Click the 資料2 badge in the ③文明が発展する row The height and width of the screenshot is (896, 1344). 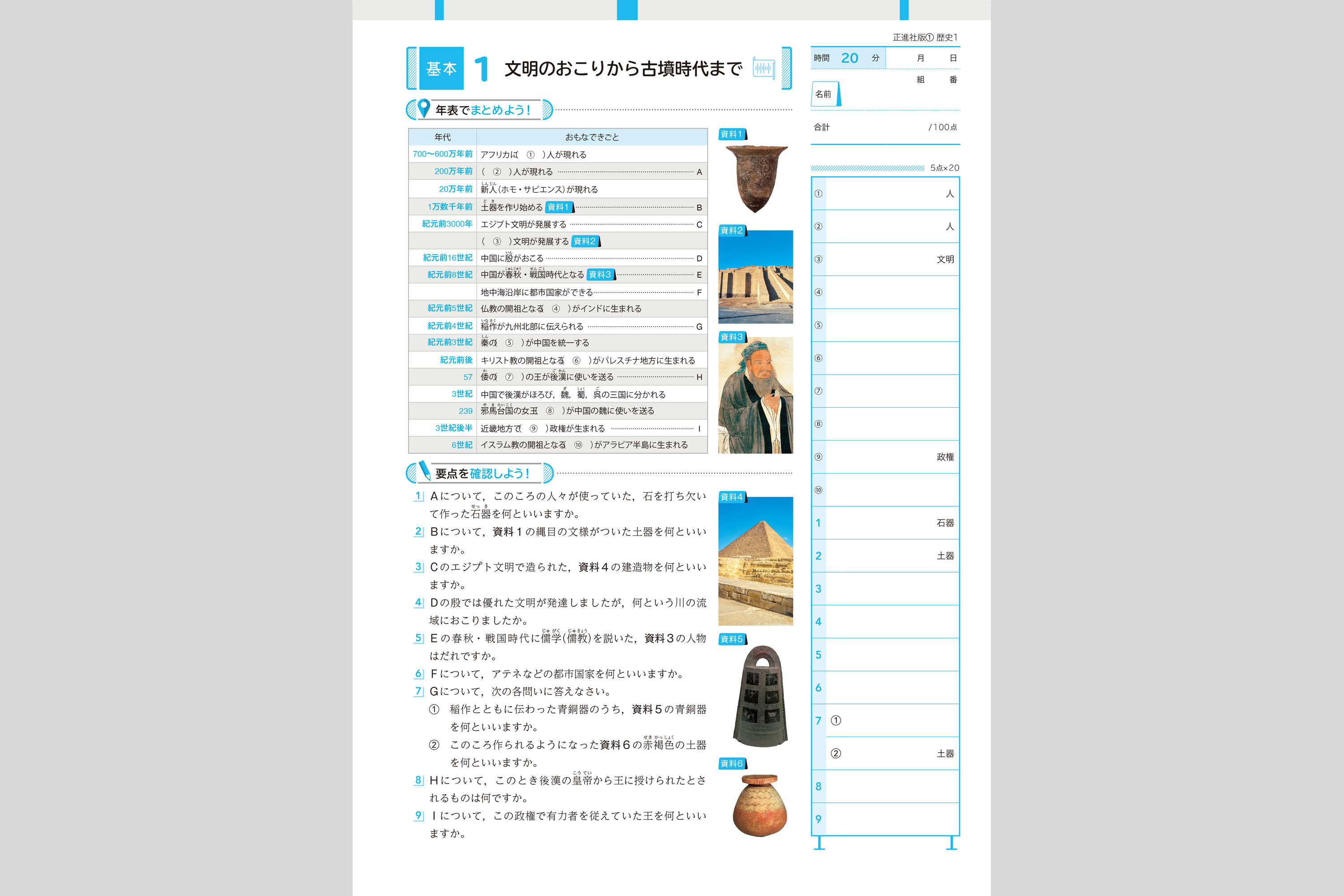[585, 241]
